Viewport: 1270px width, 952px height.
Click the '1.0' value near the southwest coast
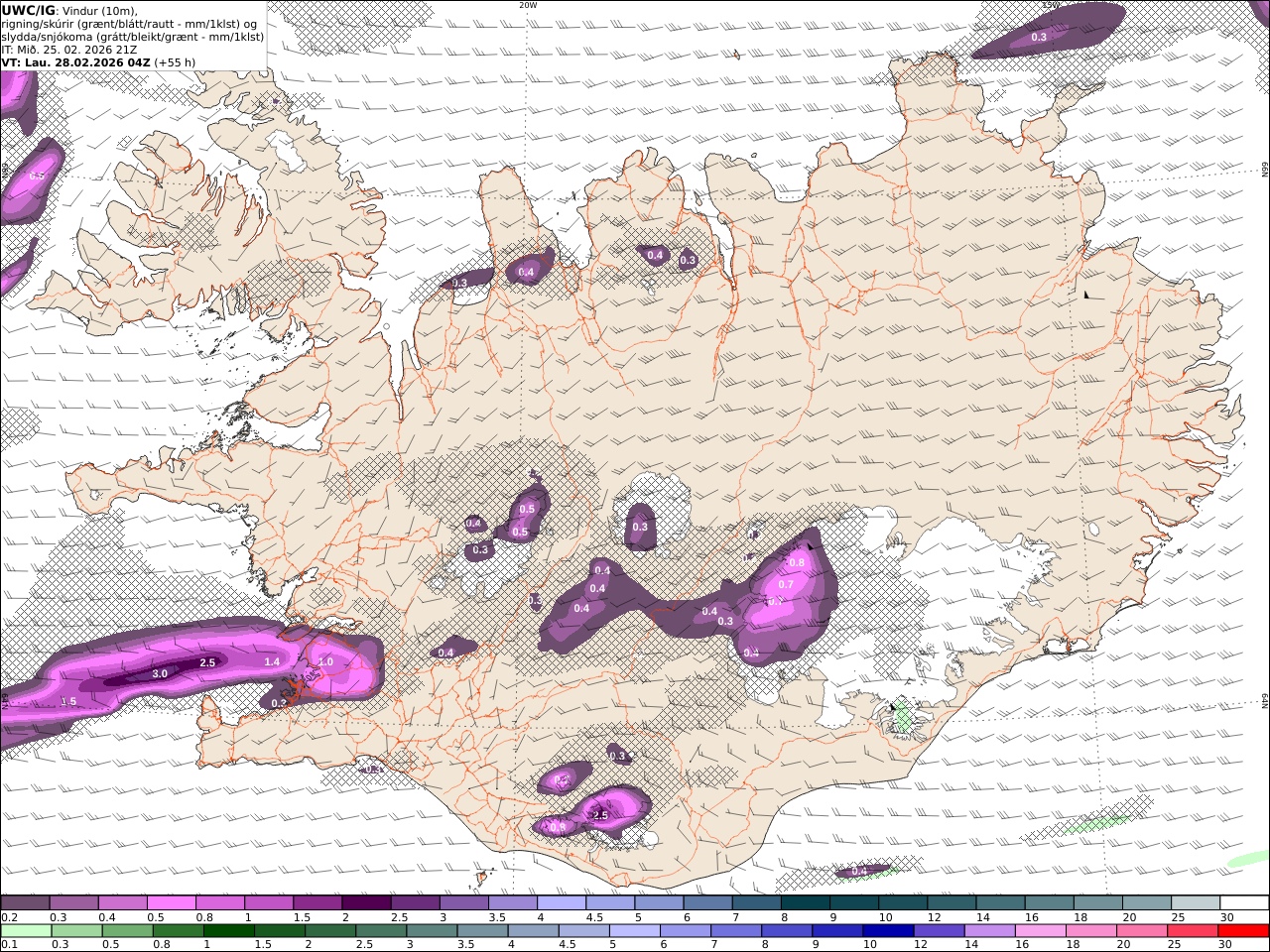[x=325, y=661]
